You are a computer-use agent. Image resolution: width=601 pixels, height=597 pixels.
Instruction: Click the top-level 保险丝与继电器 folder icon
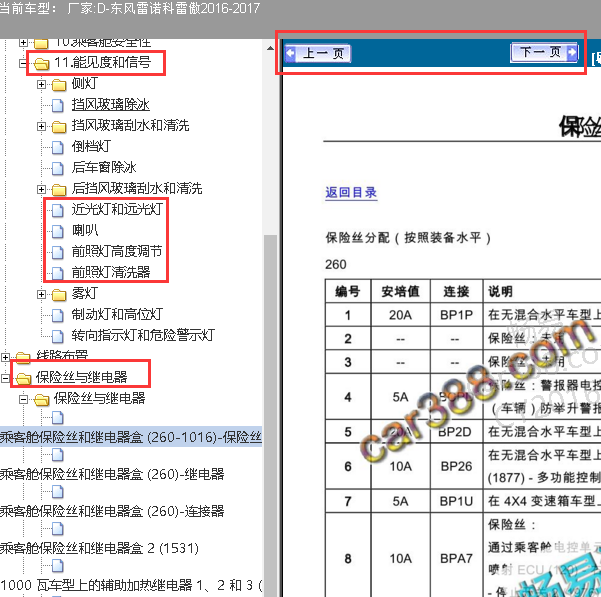23,379
